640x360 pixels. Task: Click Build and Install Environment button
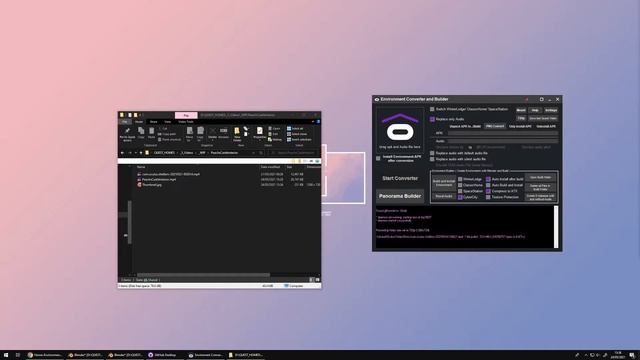tap(444, 182)
